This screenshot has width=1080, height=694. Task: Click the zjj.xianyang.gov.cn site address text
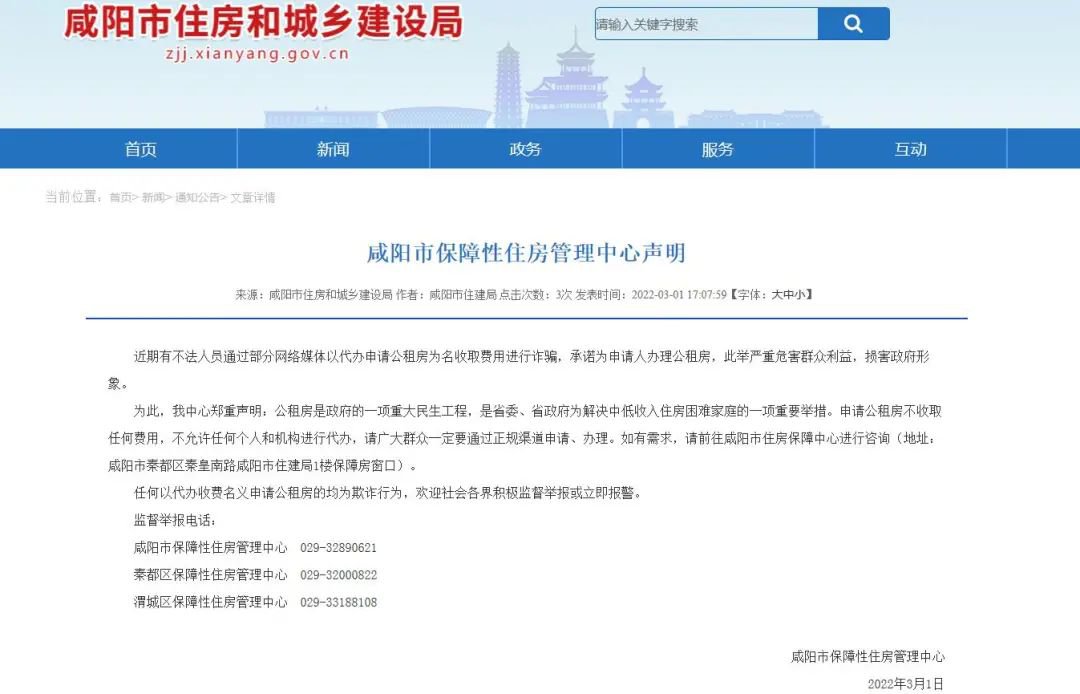(x=256, y=54)
